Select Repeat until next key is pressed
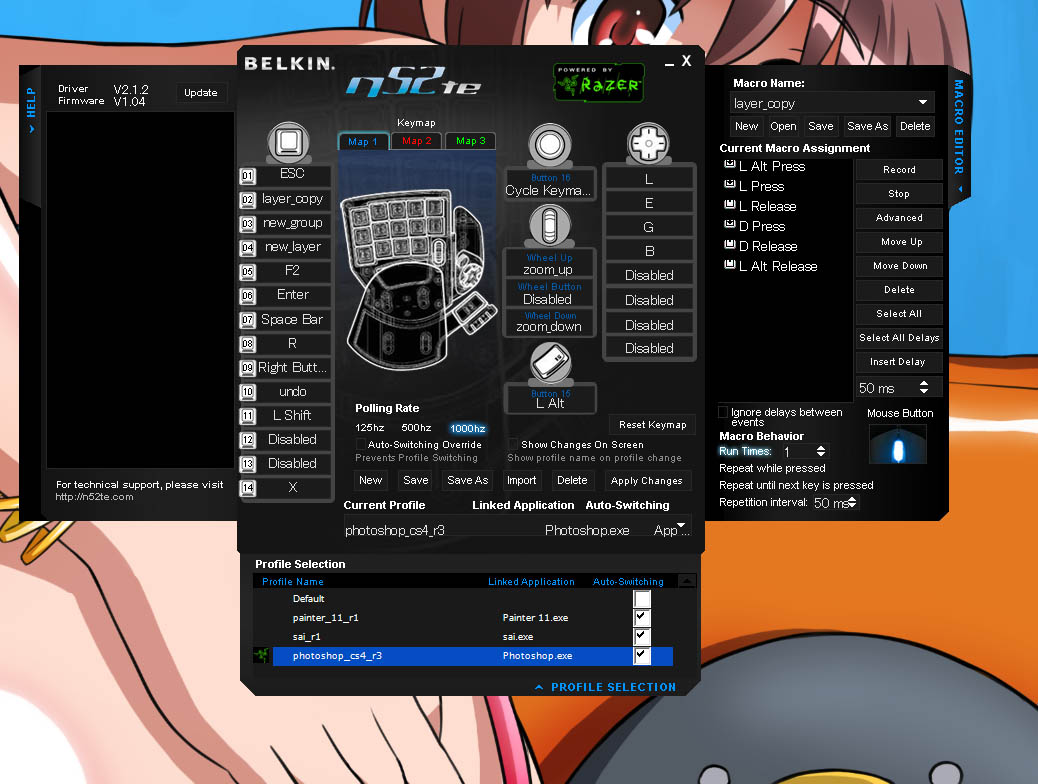Image resolution: width=1038 pixels, height=784 pixels. tap(796, 485)
